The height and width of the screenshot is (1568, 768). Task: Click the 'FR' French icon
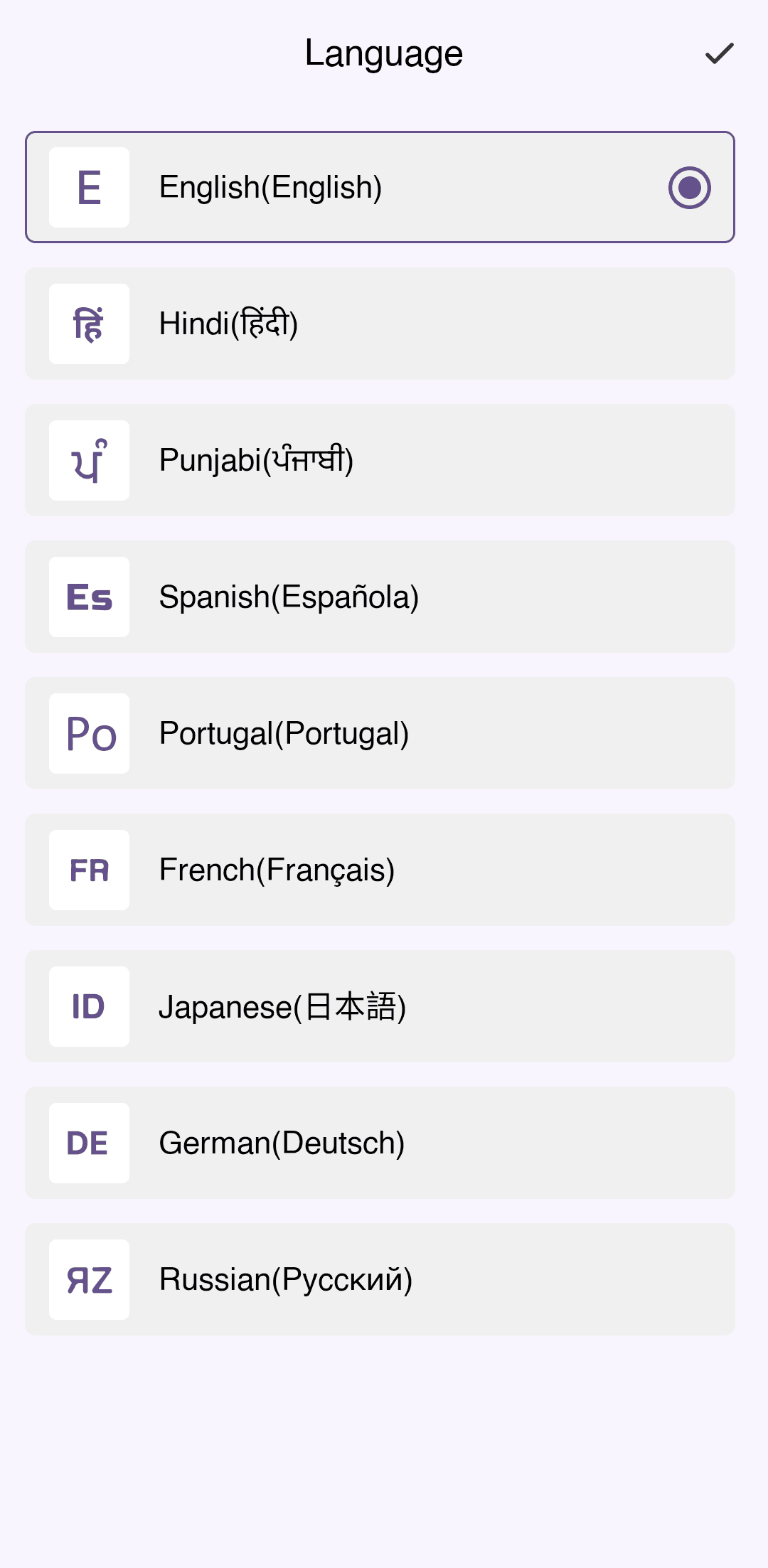[89, 870]
